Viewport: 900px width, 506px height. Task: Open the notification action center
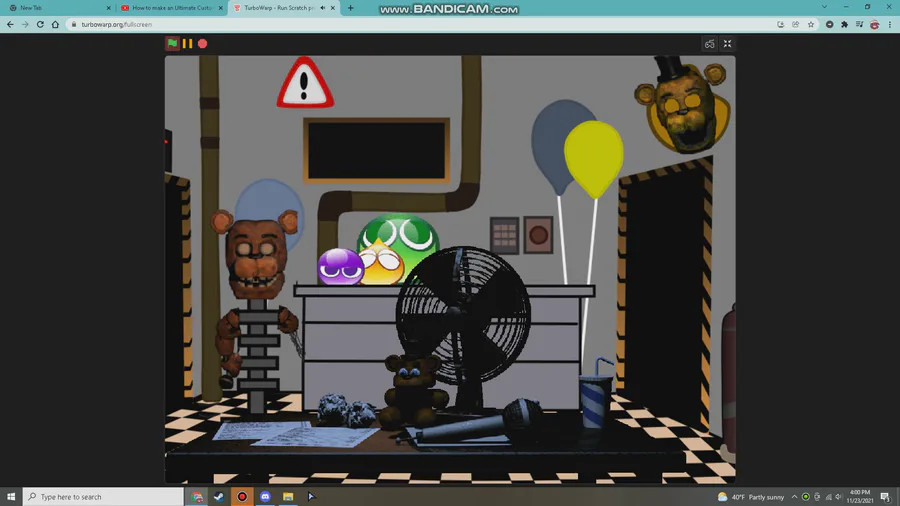(886, 497)
